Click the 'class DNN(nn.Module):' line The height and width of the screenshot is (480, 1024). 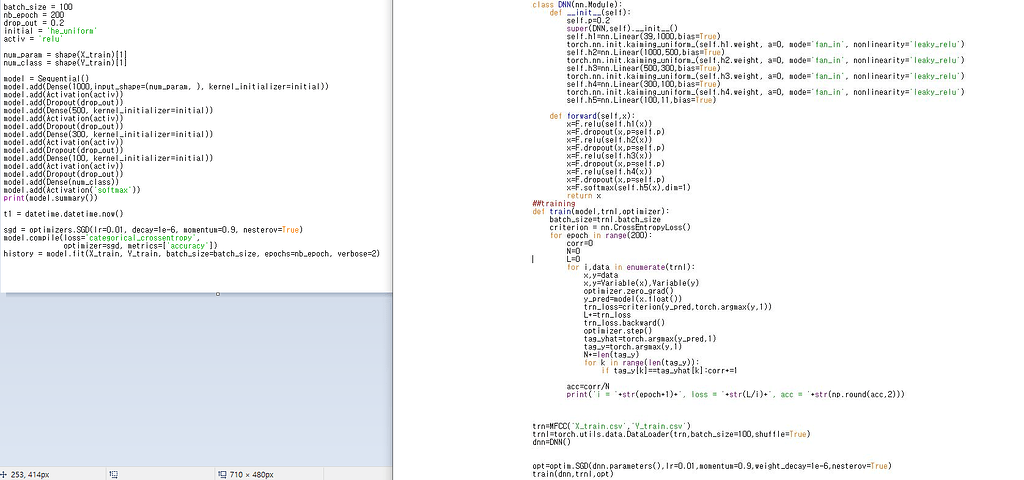(x=575, y=5)
